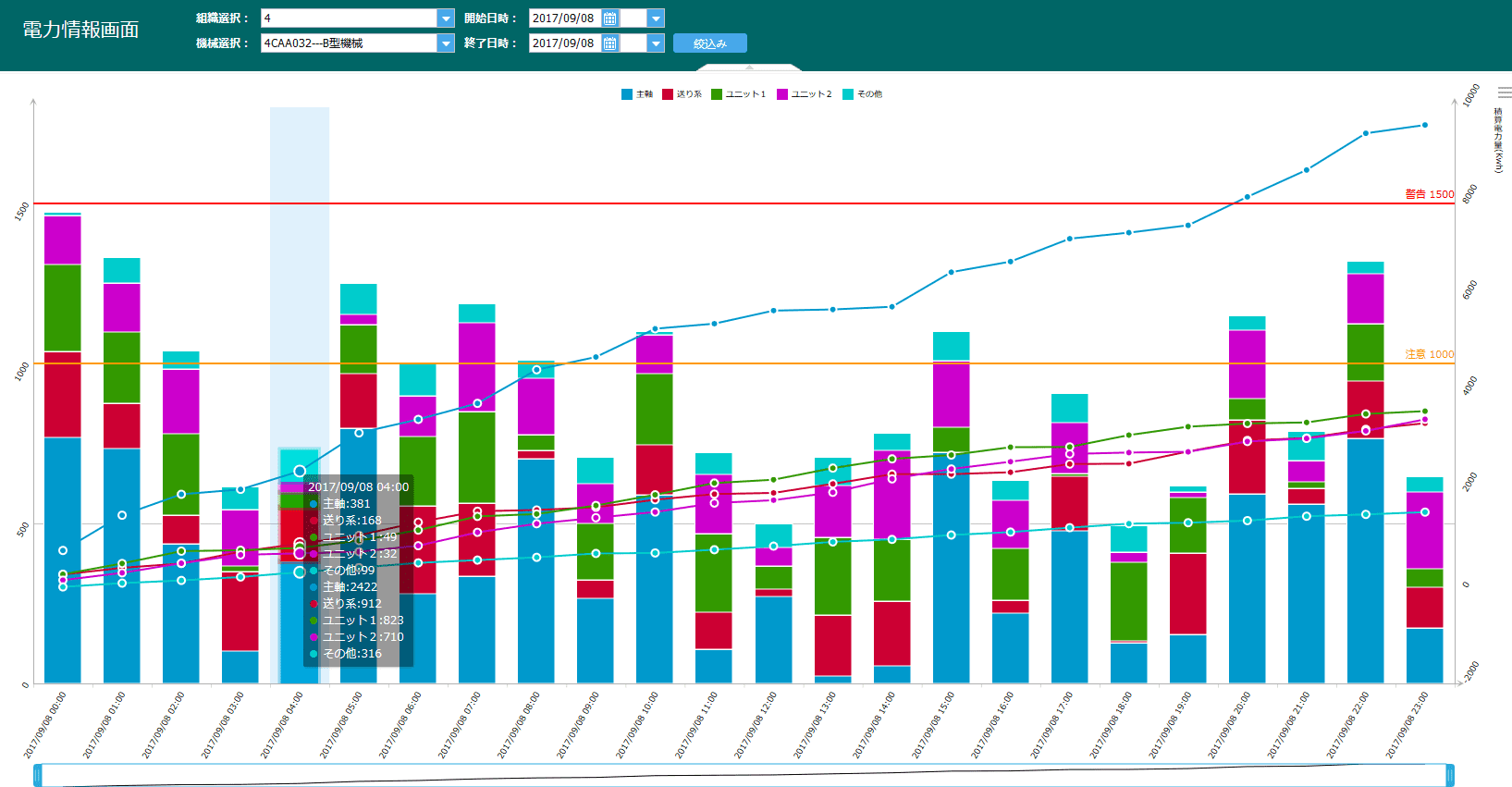The height and width of the screenshot is (787, 1512).
Task: Click the magenta ユニット2 segment at 20:00
Action: (1248, 364)
